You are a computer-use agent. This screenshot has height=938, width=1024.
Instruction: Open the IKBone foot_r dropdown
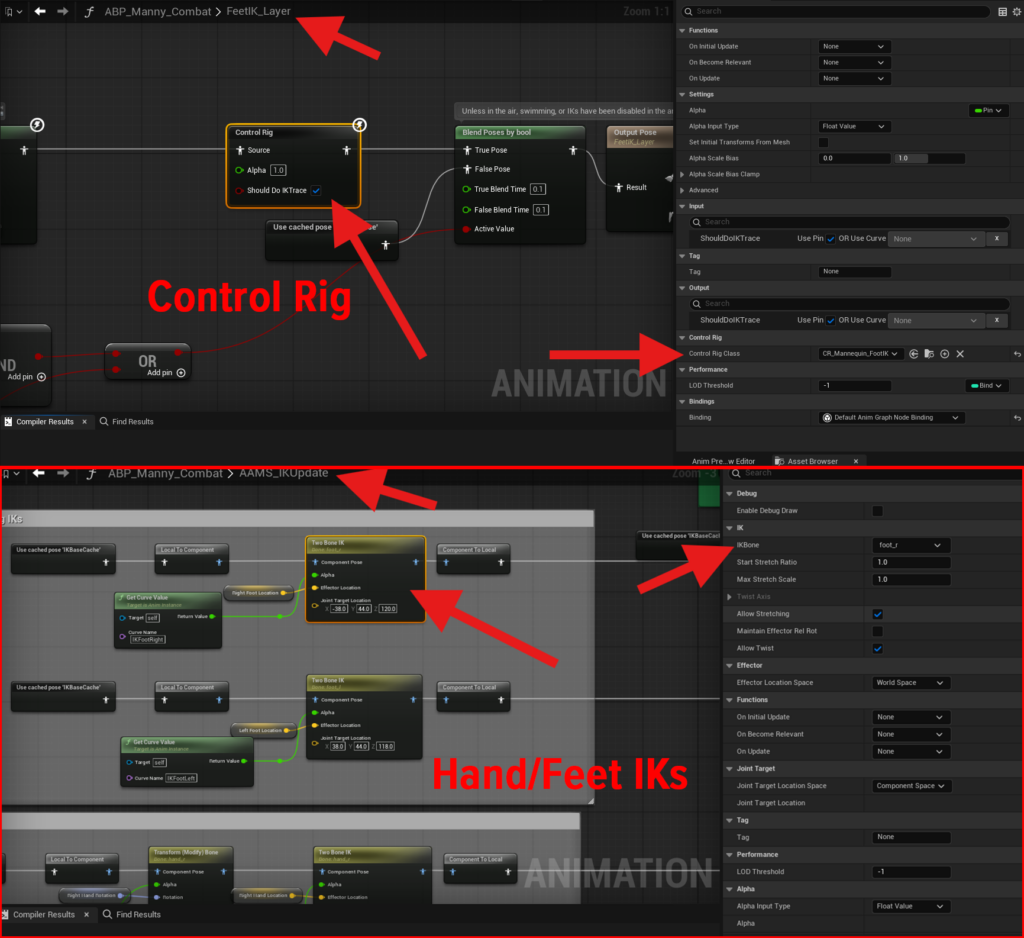(910, 546)
